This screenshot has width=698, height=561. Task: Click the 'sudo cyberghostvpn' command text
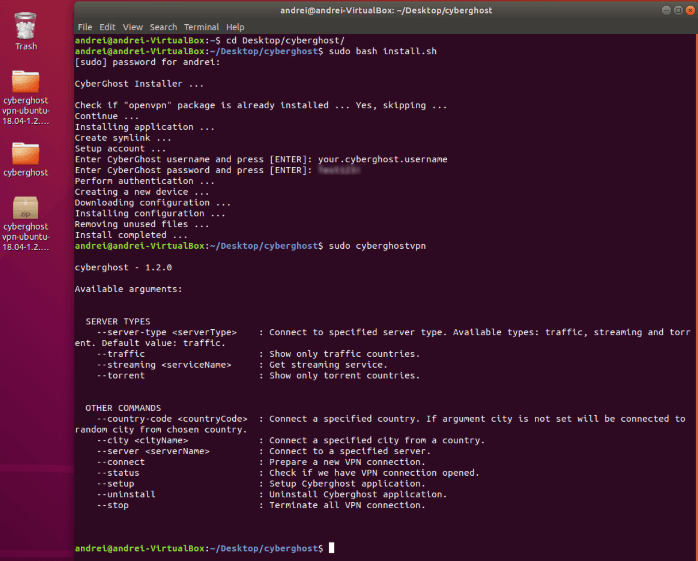(377, 246)
